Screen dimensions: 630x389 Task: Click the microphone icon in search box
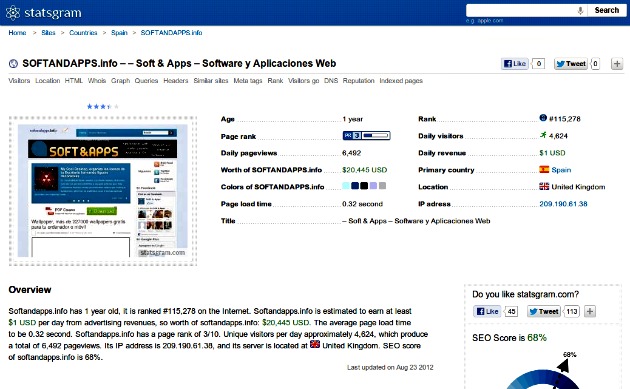pos(580,11)
